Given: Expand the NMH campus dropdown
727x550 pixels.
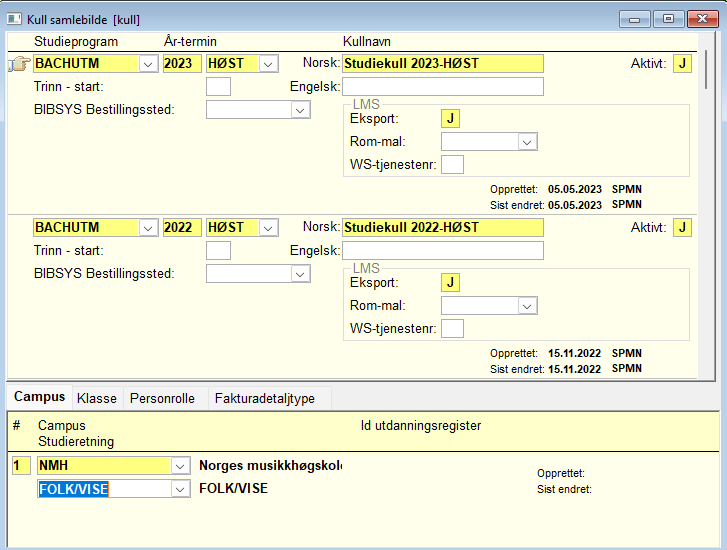Looking at the screenshot, I should pyautogui.click(x=180, y=466).
